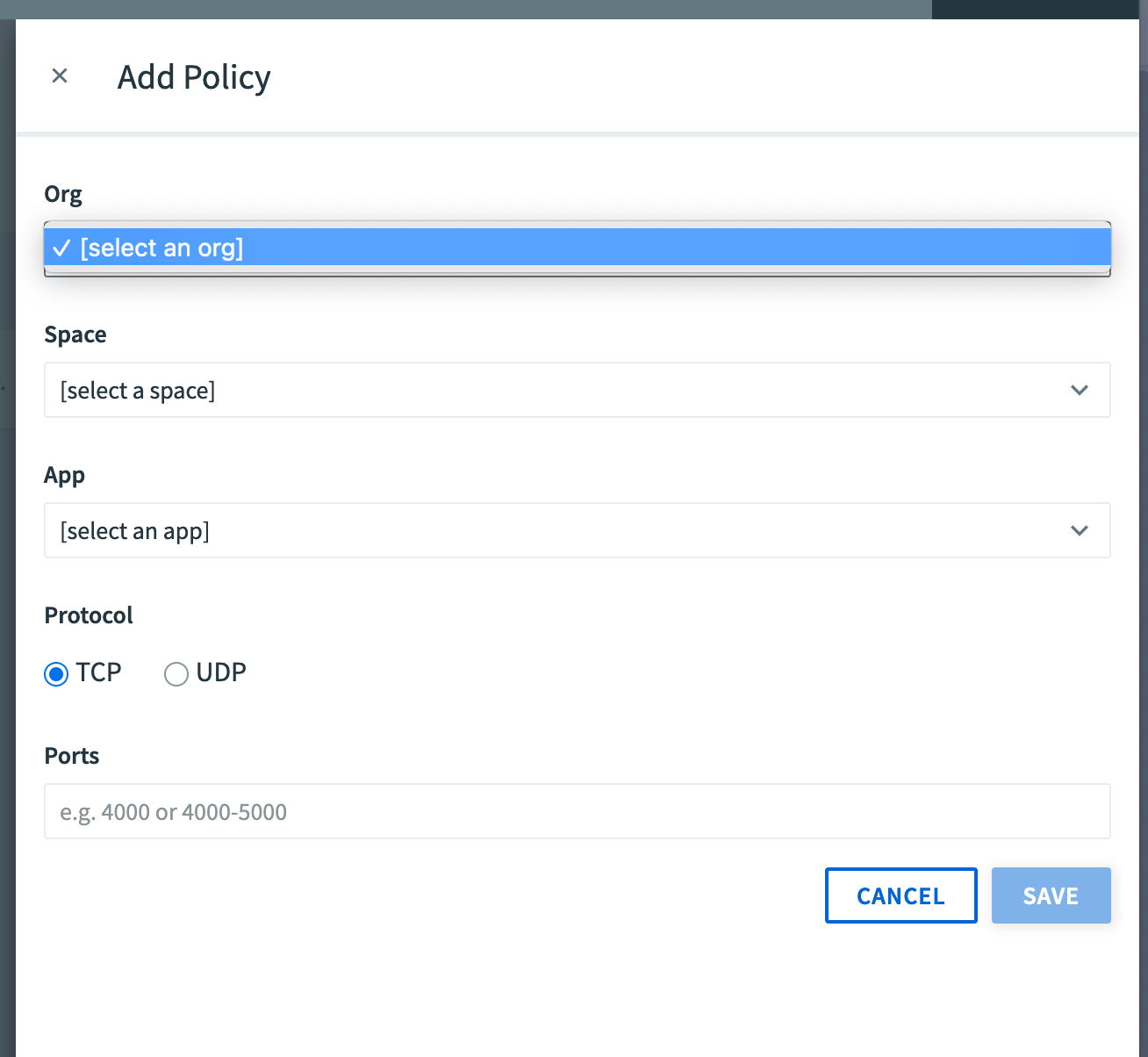This screenshot has height=1057, width=1148.
Task: Click the App field label
Action: pos(65,475)
